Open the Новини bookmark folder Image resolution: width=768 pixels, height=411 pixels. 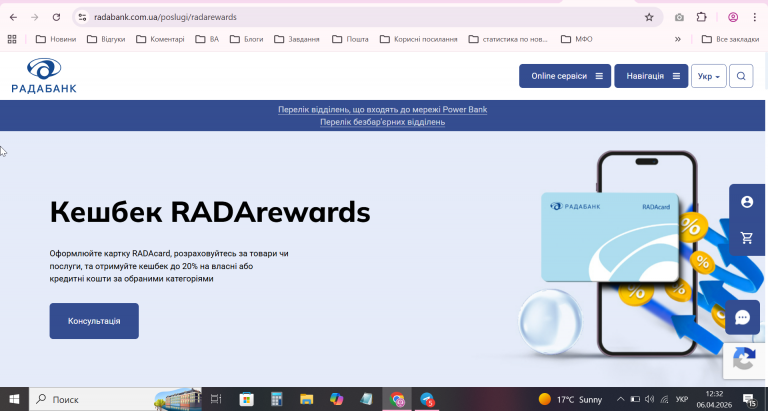(x=56, y=39)
